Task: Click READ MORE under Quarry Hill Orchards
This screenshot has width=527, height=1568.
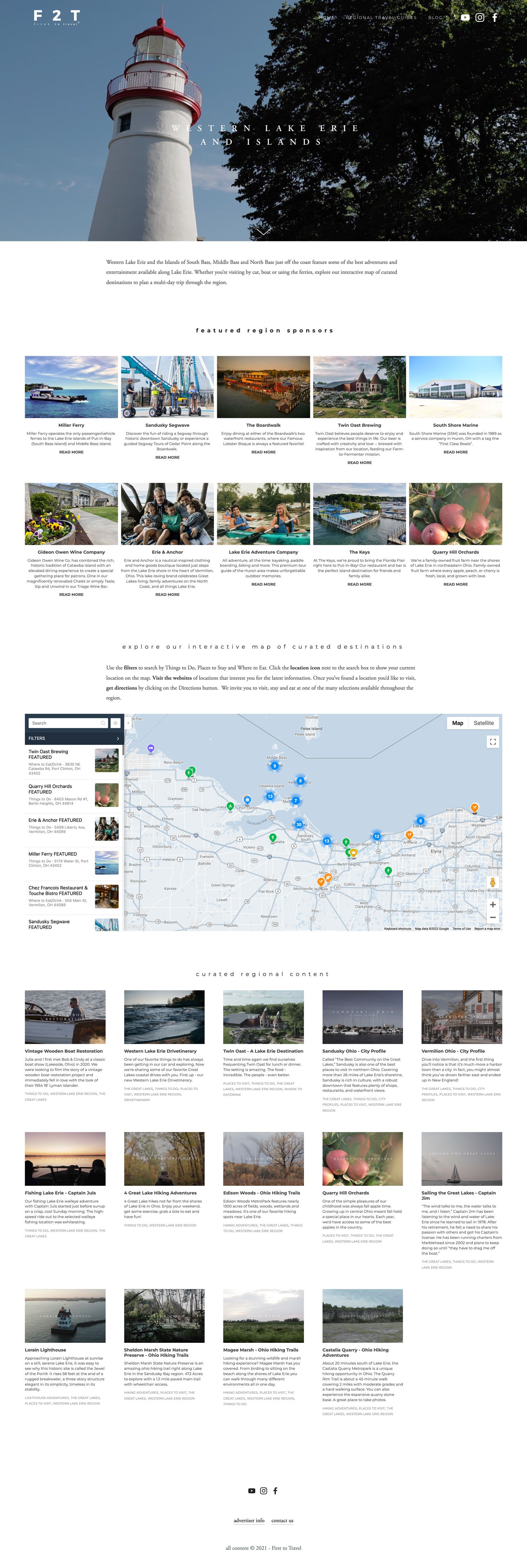Action: (456, 584)
